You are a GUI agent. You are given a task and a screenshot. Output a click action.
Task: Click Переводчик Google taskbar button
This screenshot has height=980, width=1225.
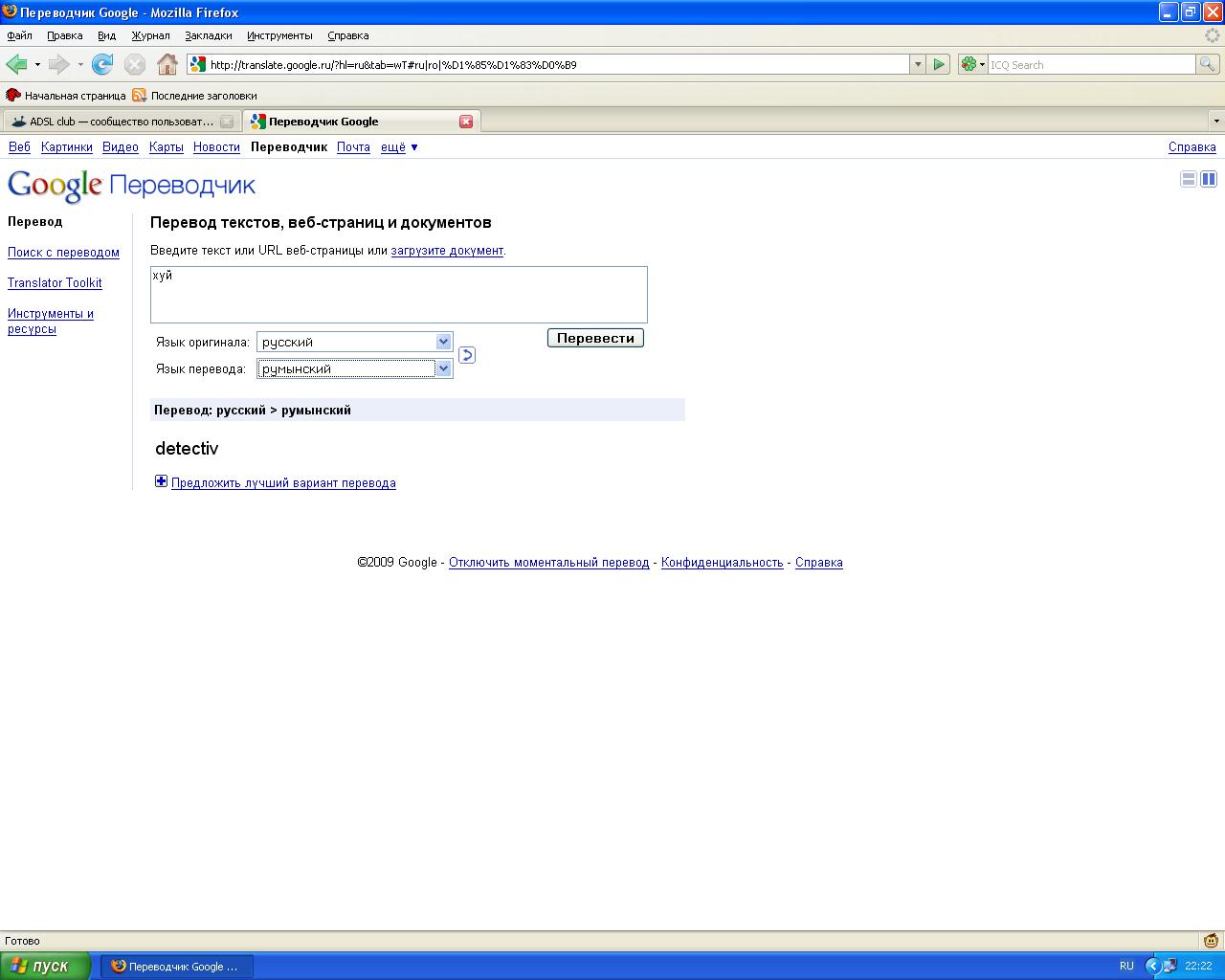click(x=177, y=967)
